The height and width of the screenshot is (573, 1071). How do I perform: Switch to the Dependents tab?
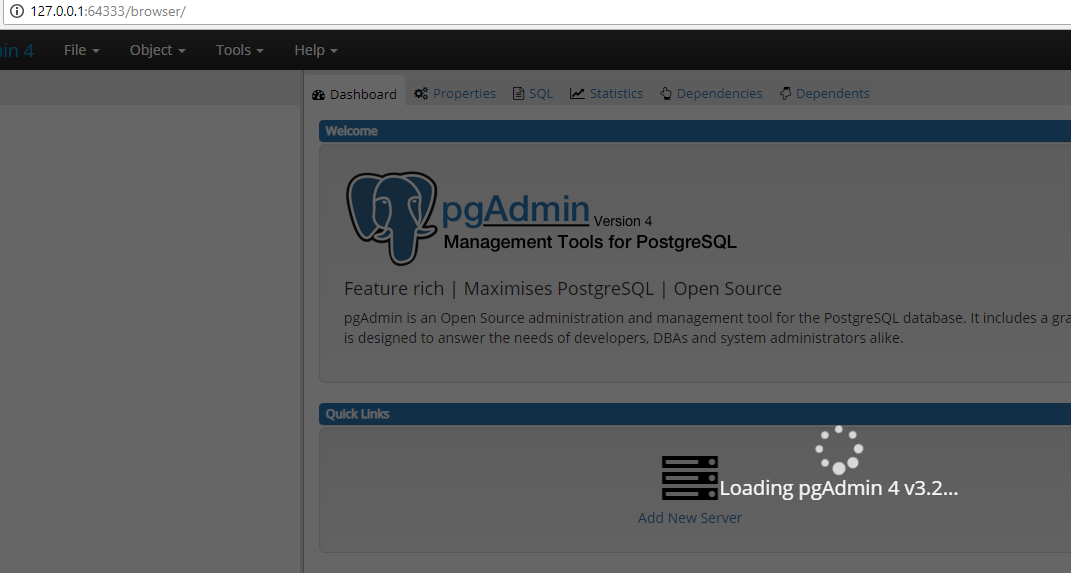click(824, 94)
